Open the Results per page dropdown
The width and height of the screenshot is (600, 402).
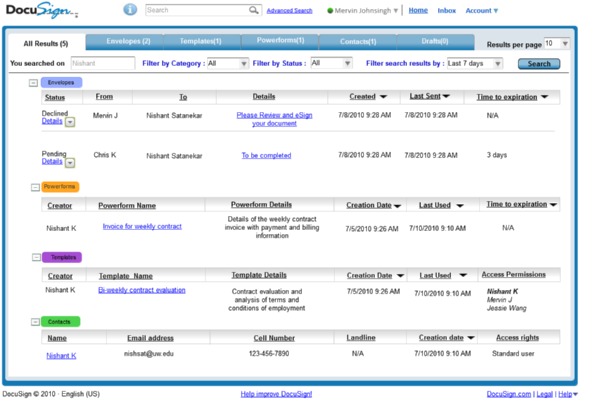pyautogui.click(x=565, y=44)
